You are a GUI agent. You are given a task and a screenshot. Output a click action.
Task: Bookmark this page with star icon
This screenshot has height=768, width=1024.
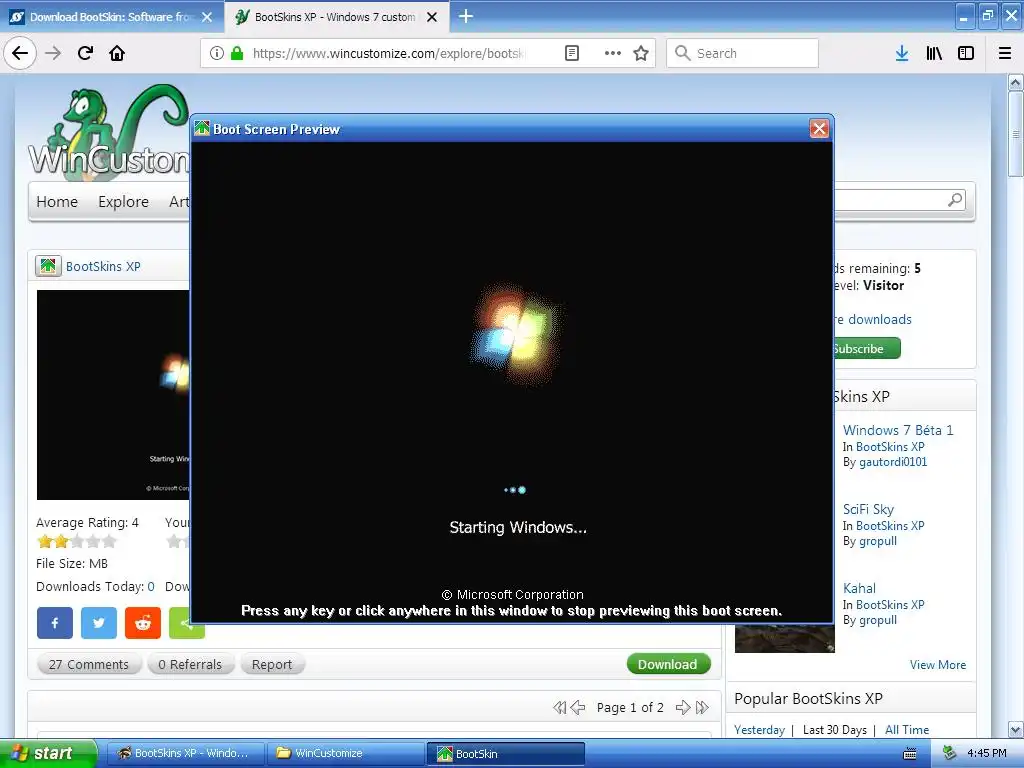(x=641, y=53)
